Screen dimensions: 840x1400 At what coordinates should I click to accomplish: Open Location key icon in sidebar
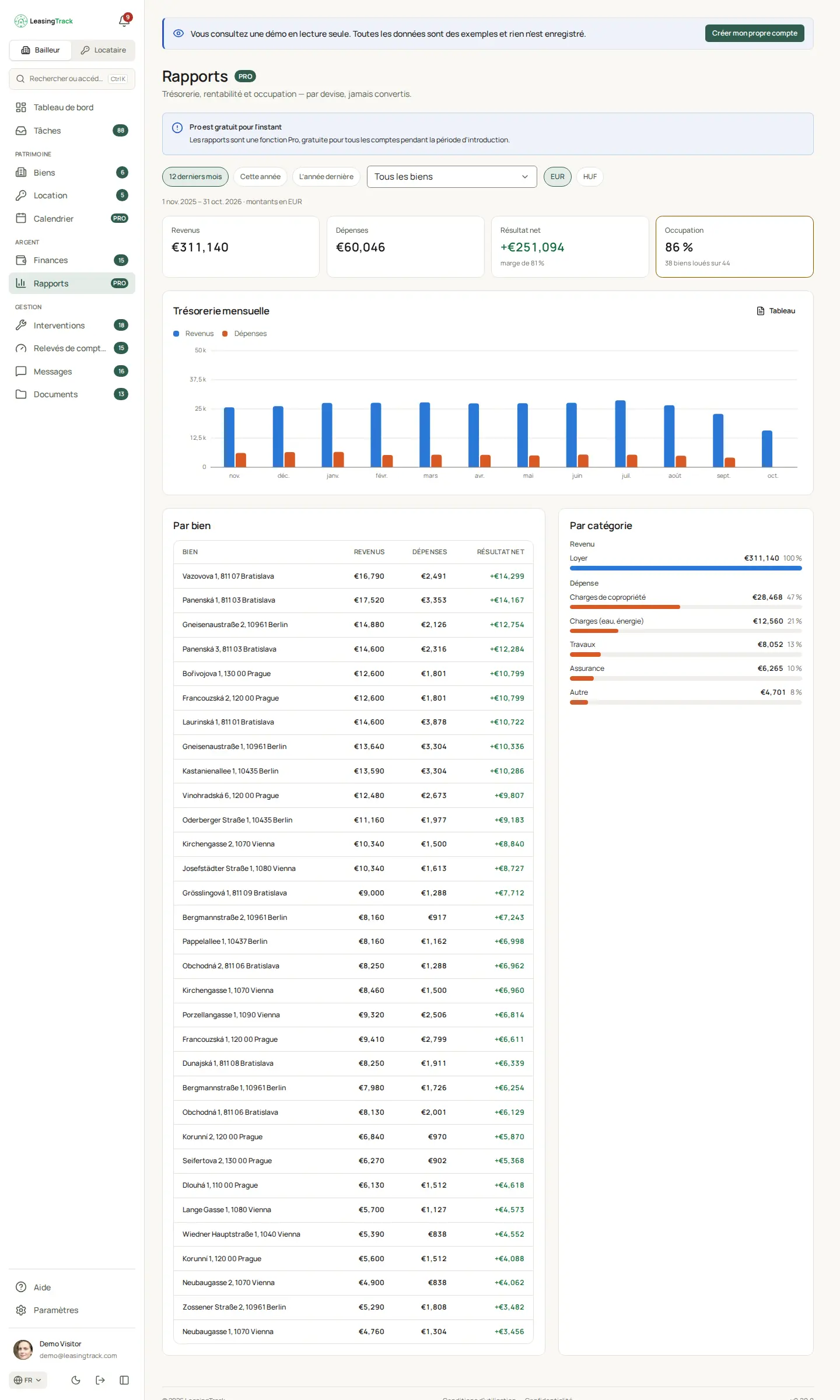pyautogui.click(x=21, y=195)
